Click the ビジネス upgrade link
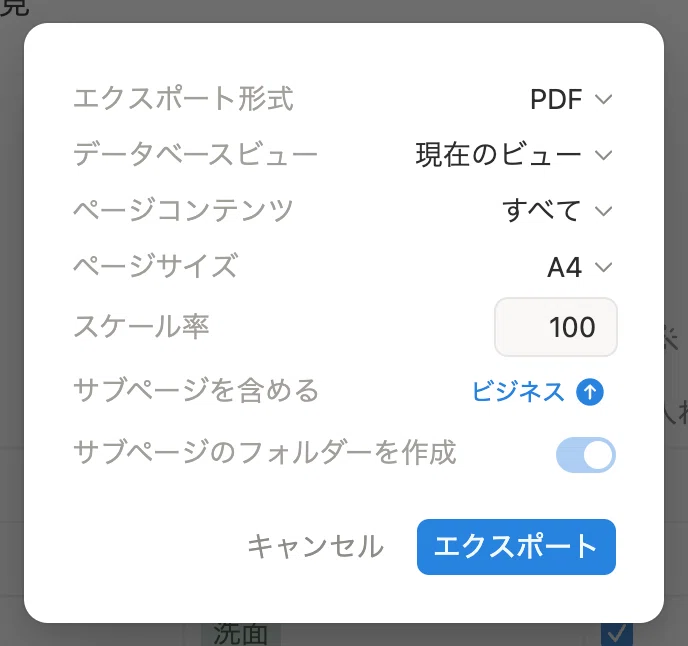The height and width of the screenshot is (646, 688). point(518,391)
